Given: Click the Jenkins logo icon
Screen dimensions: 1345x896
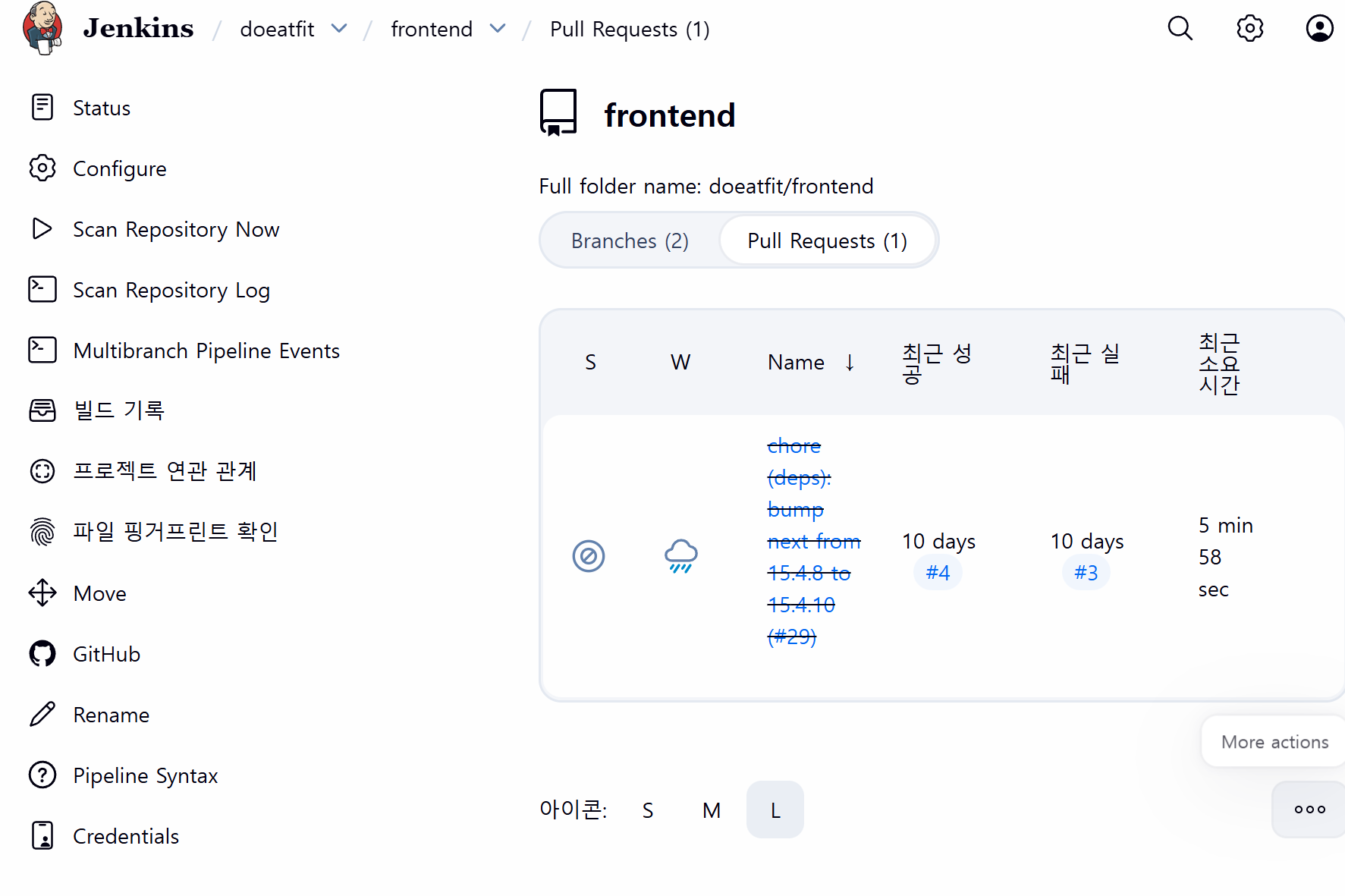Looking at the screenshot, I should coord(42,28).
